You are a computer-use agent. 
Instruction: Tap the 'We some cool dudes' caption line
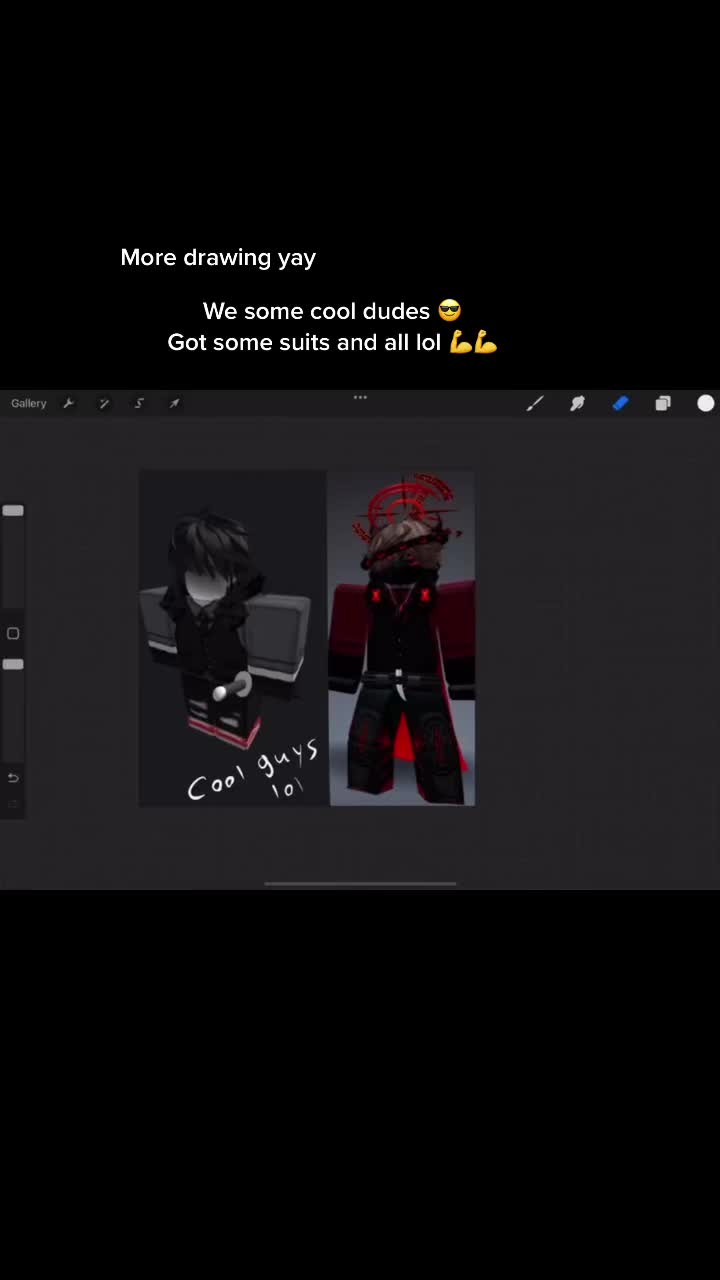pyautogui.click(x=332, y=311)
